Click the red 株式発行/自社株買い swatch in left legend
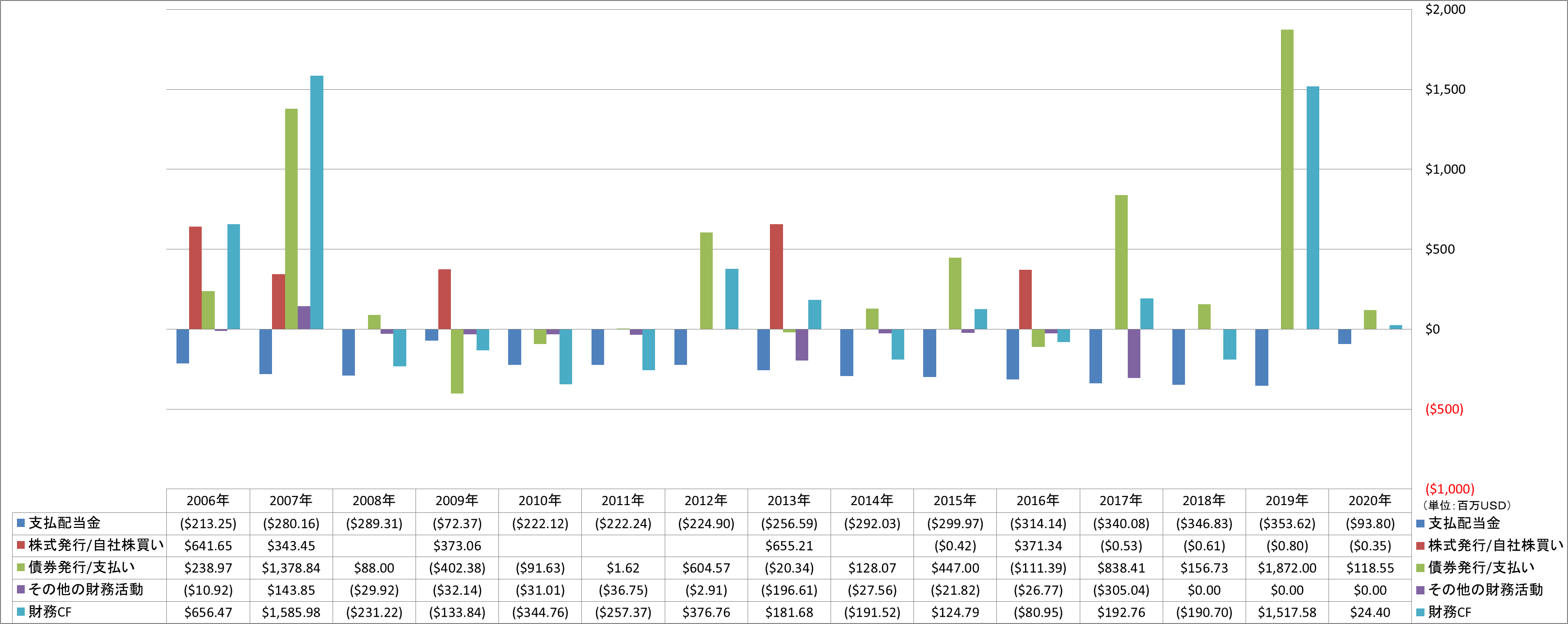 (21, 545)
